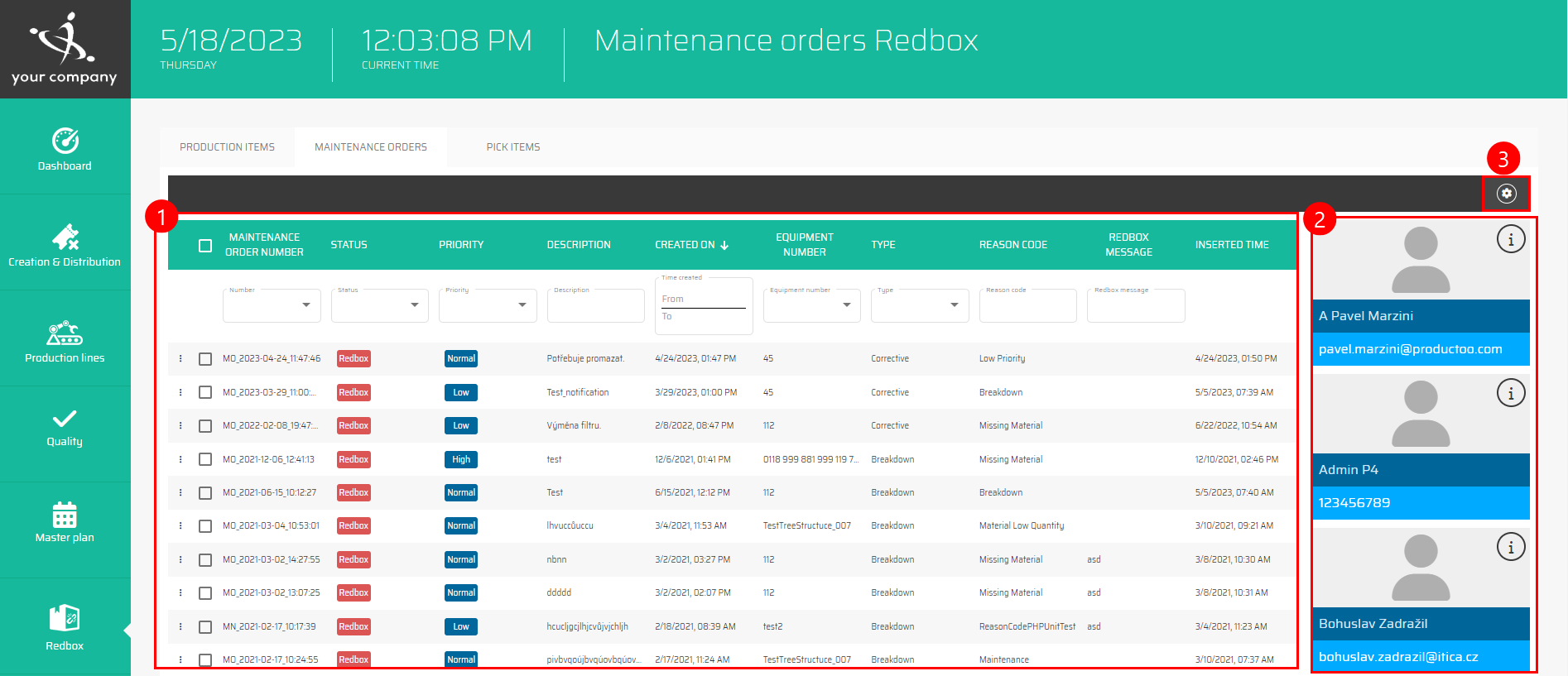Go to Production lines section
The image size is (1568, 676).
tap(65, 342)
